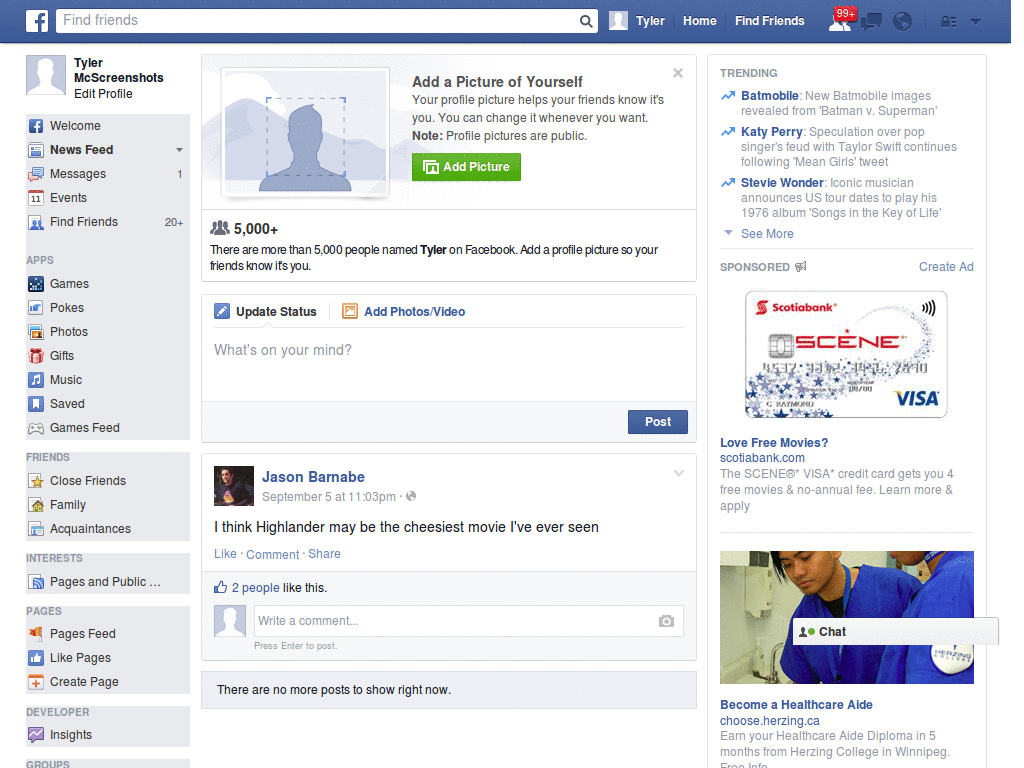This screenshot has width=1024, height=768.
Task: Click the Close Friends star icon
Action: 36,481
